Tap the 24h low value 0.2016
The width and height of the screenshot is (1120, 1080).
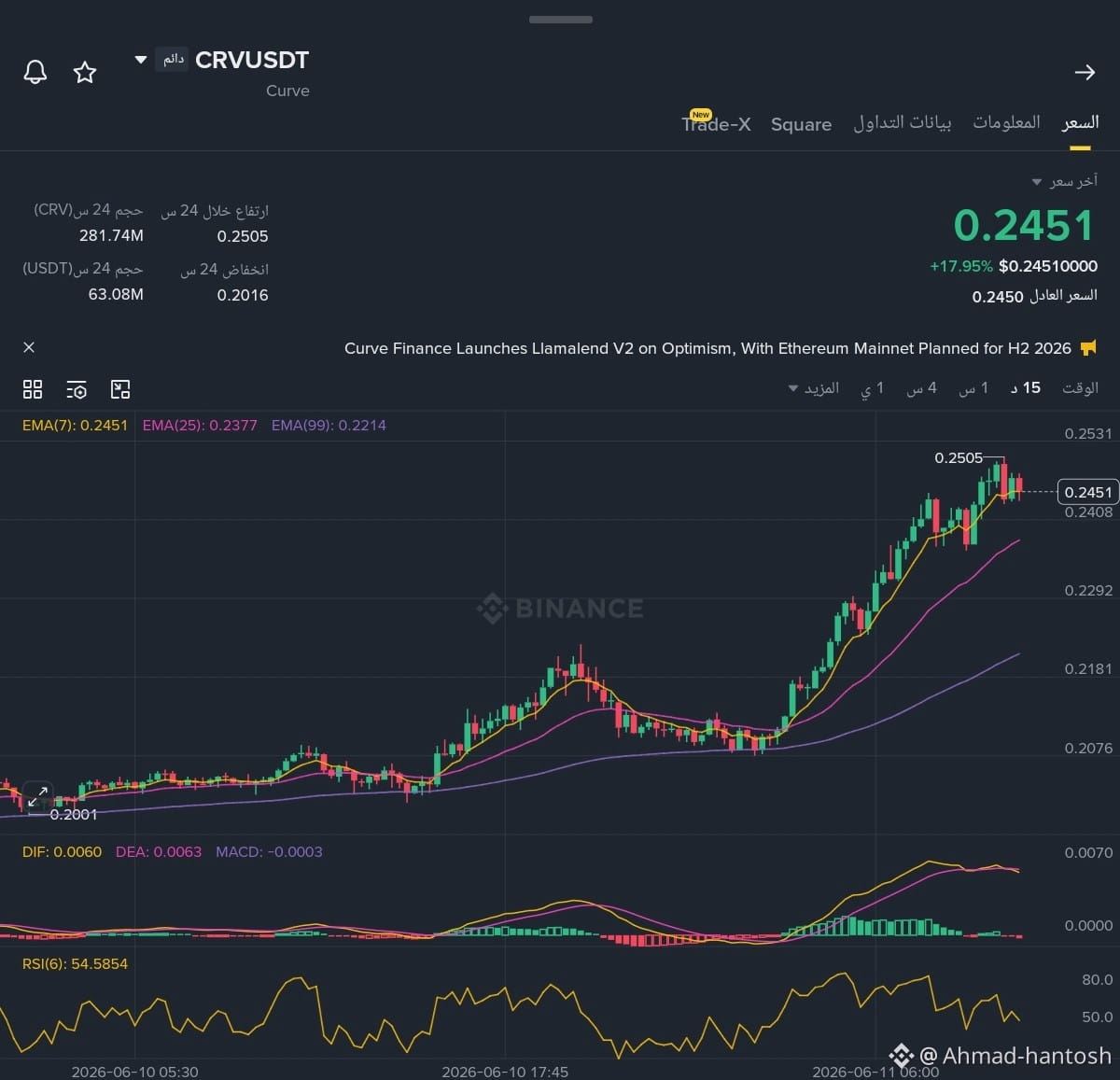click(x=243, y=295)
